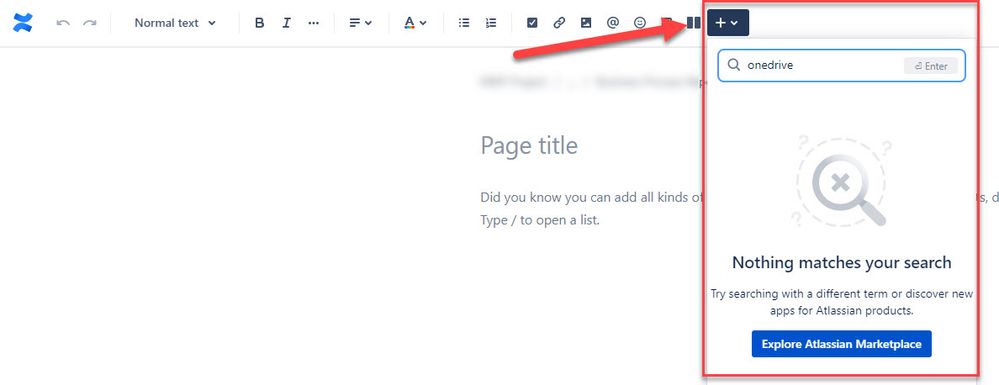Insert a numbered list
The width and height of the screenshot is (999, 385).
(491, 23)
